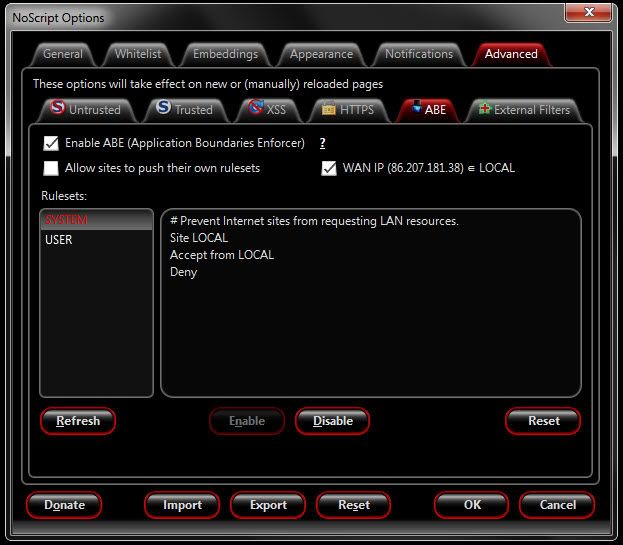
Task: Disable the selected ruleset
Action: (x=333, y=421)
